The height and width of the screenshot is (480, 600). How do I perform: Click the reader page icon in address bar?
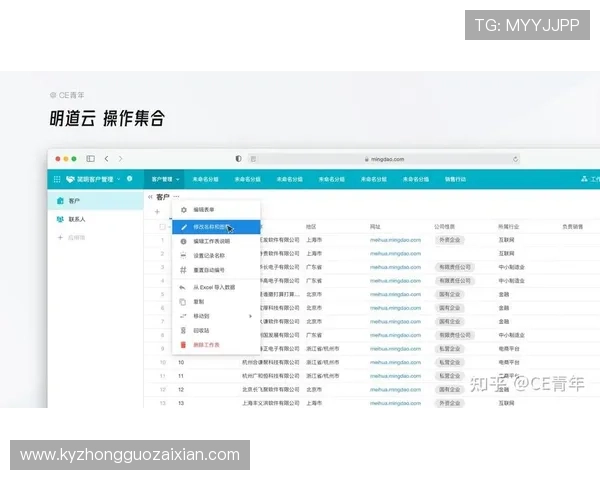tap(253, 159)
